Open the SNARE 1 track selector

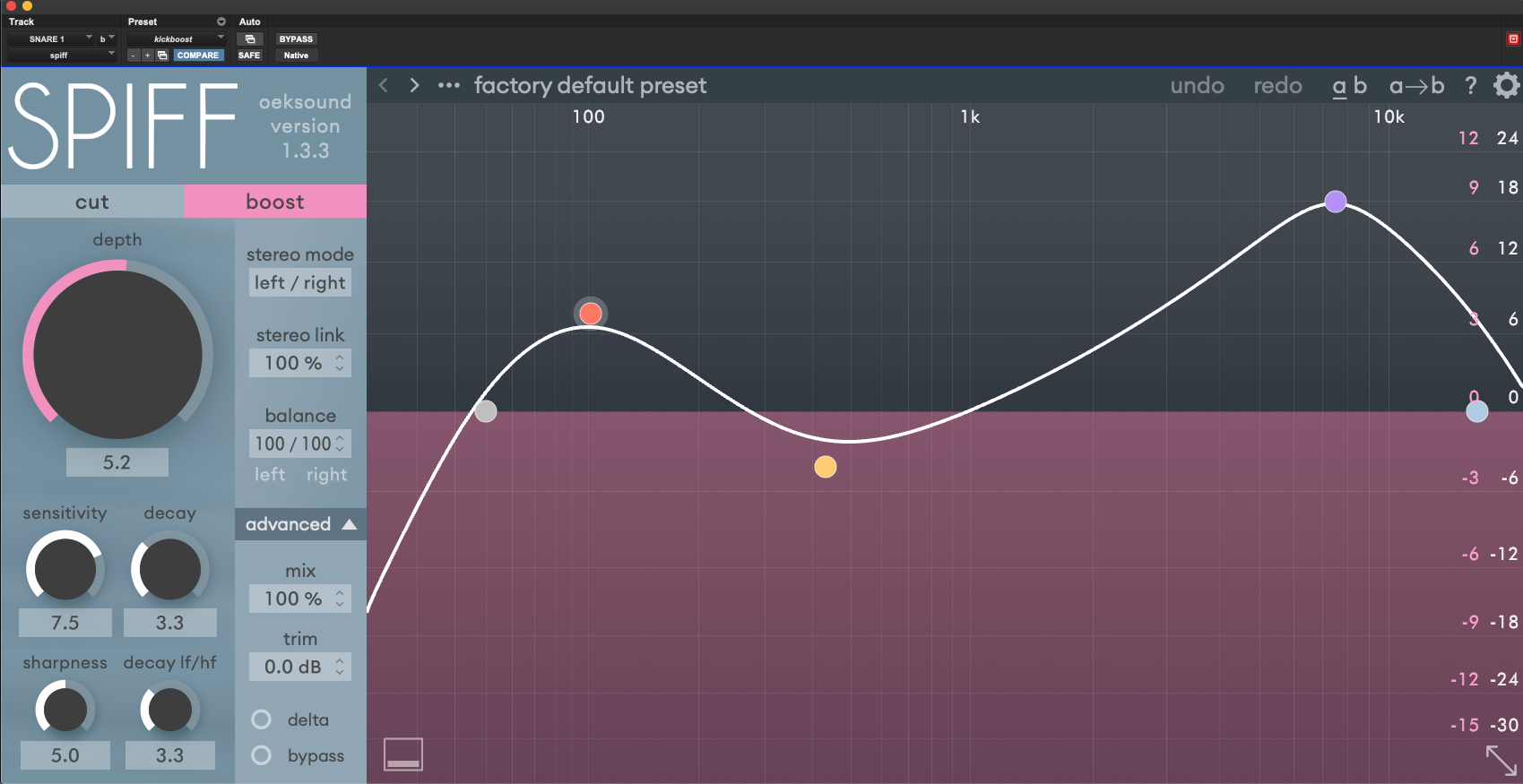coord(50,39)
